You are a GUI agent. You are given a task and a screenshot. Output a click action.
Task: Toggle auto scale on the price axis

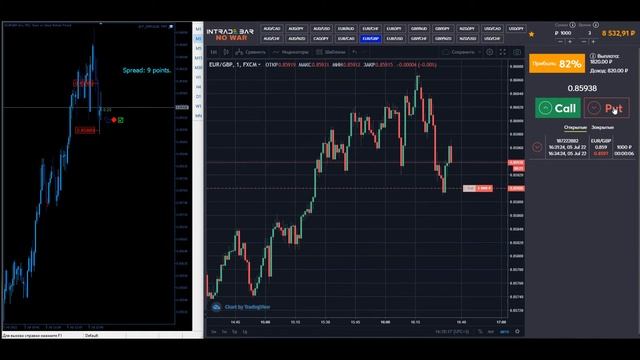coord(505,331)
